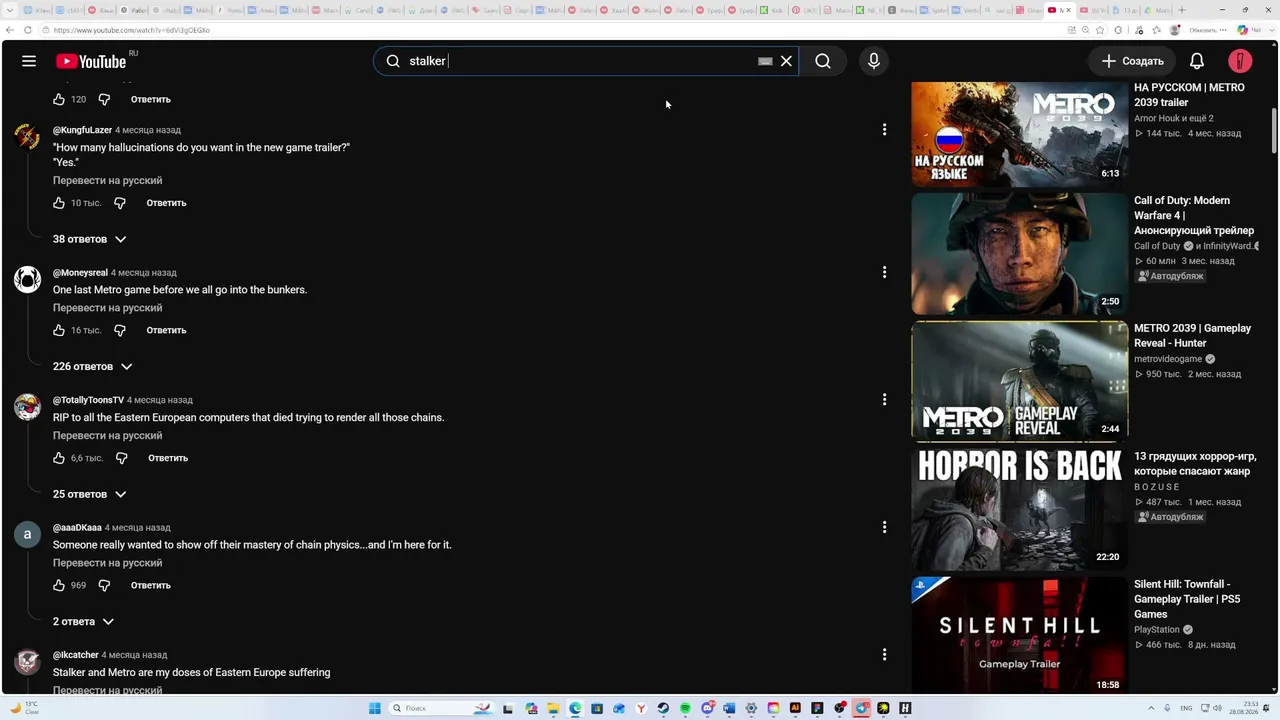The image size is (1280, 720).
Task: Open more actions for @KungfuLazer comment
Action: [x=884, y=130]
